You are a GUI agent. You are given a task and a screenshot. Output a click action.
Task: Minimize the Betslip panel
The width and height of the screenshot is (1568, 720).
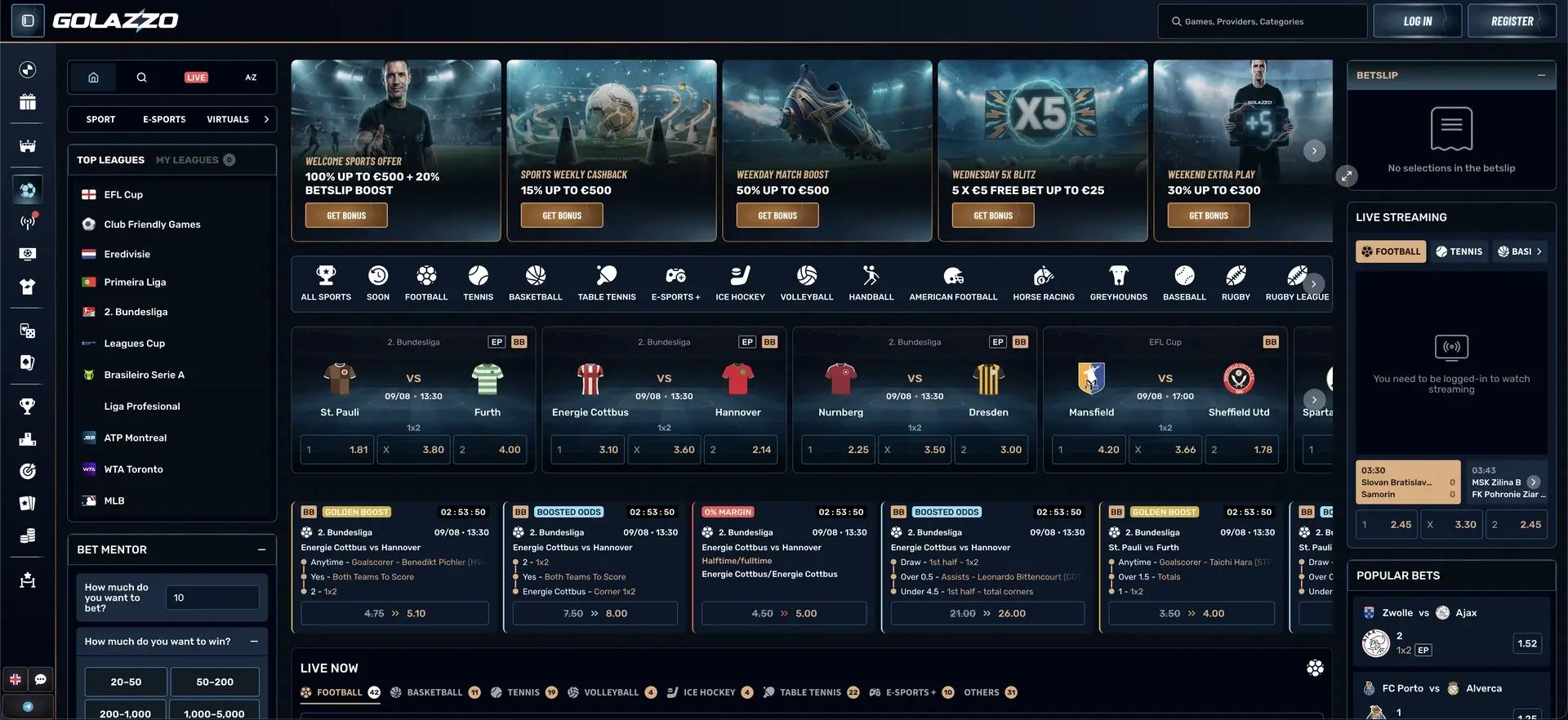click(1541, 75)
